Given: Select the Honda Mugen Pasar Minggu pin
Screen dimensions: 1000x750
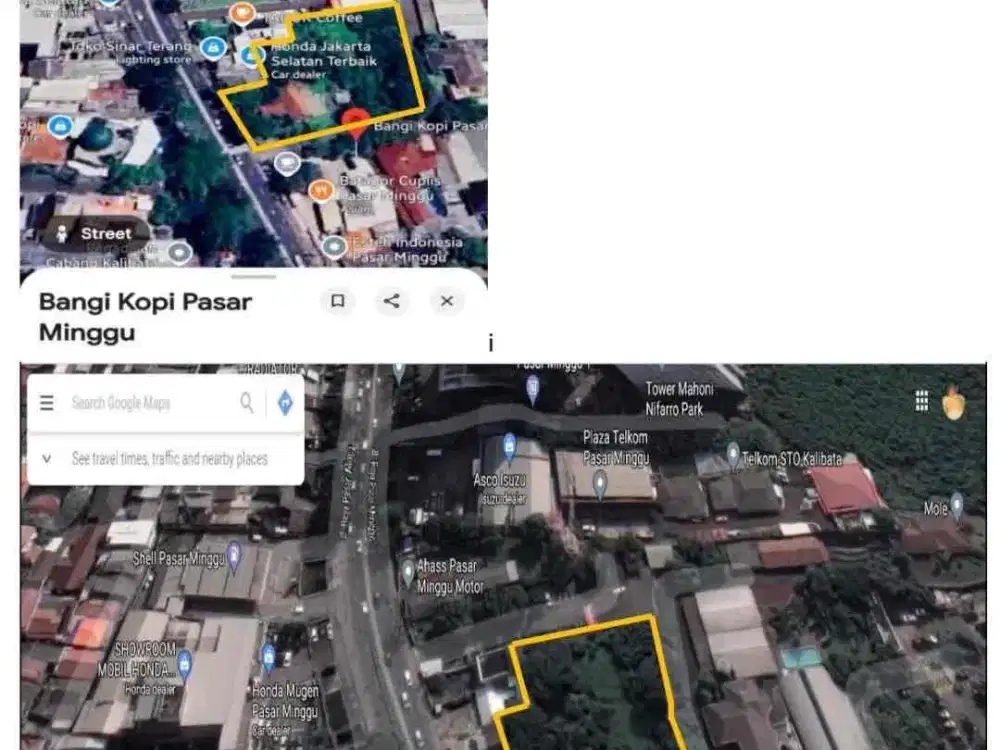Looking at the screenshot, I should click(x=268, y=659).
